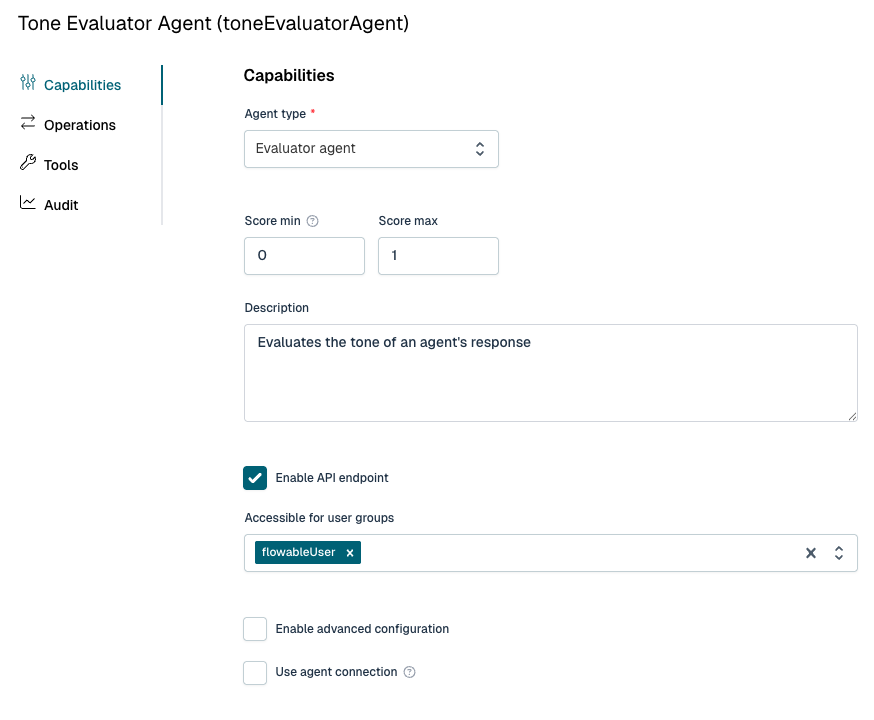The width and height of the screenshot is (874, 720).
Task: Switch to the Audit tab
Action: click(x=61, y=205)
